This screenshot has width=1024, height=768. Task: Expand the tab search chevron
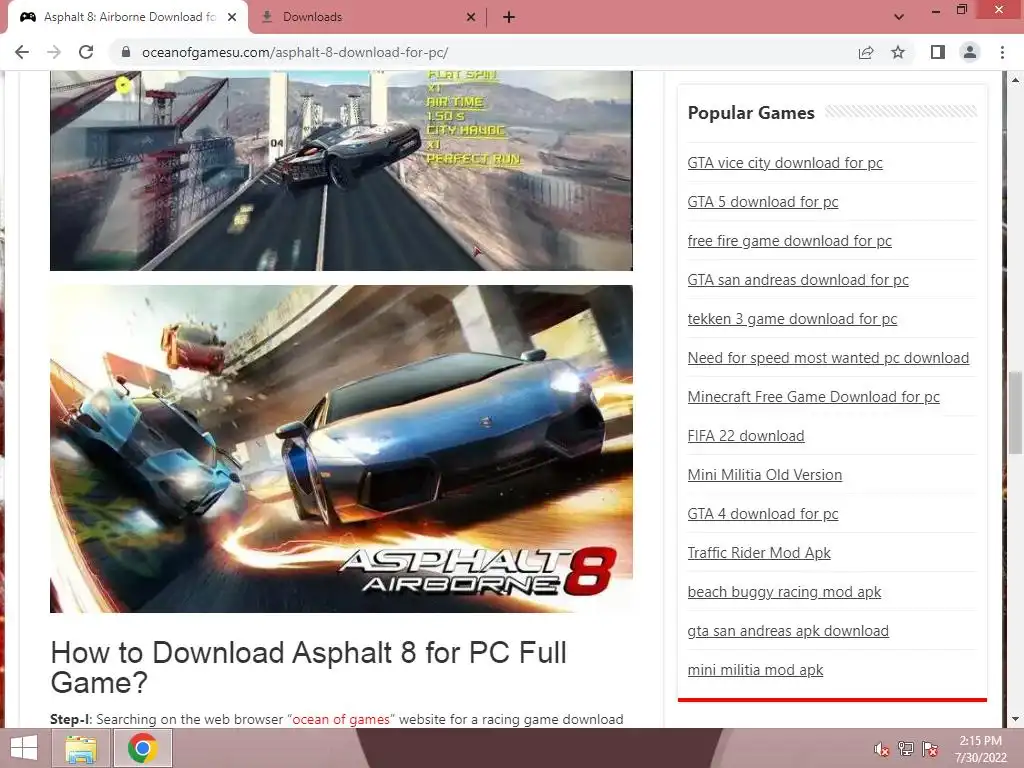click(899, 17)
